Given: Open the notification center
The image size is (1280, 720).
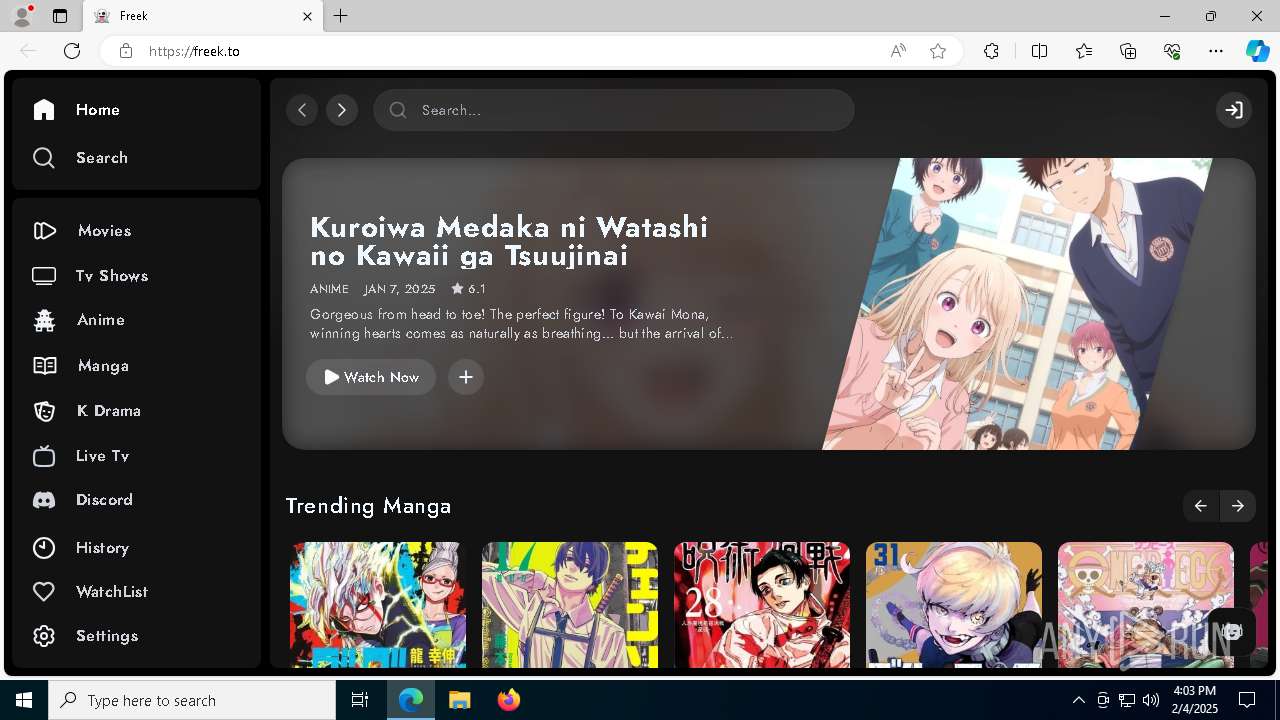Looking at the screenshot, I should [x=1247, y=700].
